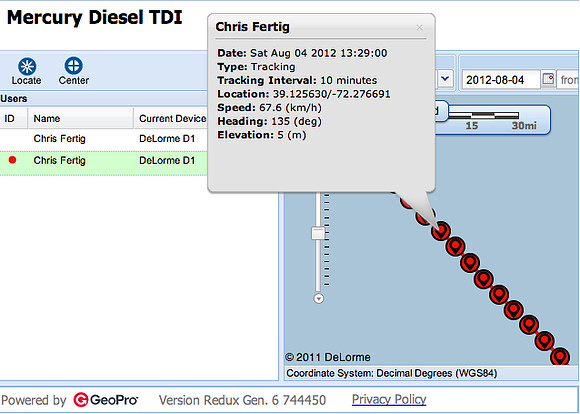Screen dimensions: 580x414
Task: Sort by Current Device column header
Action: tap(171, 118)
